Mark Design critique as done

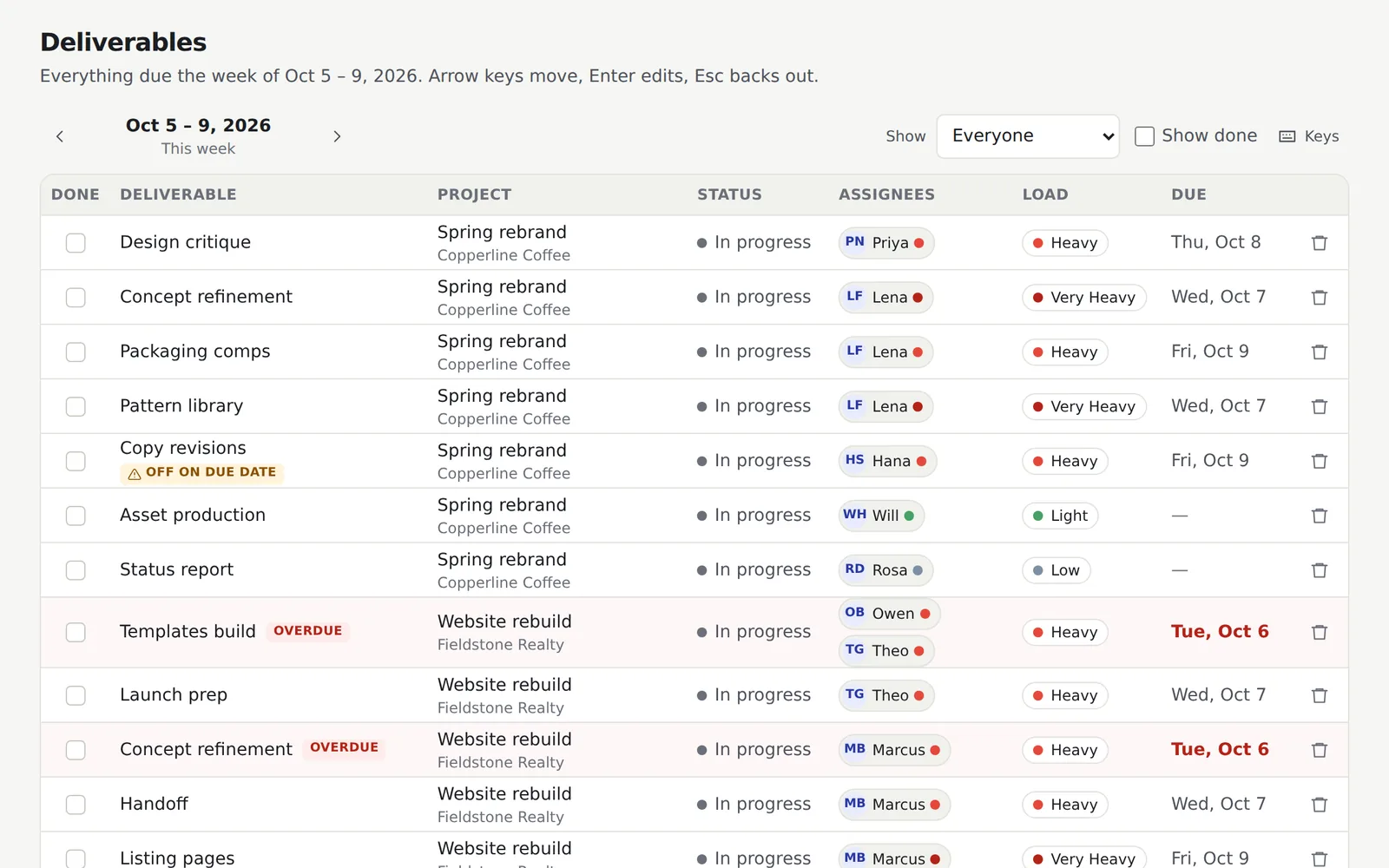76,243
